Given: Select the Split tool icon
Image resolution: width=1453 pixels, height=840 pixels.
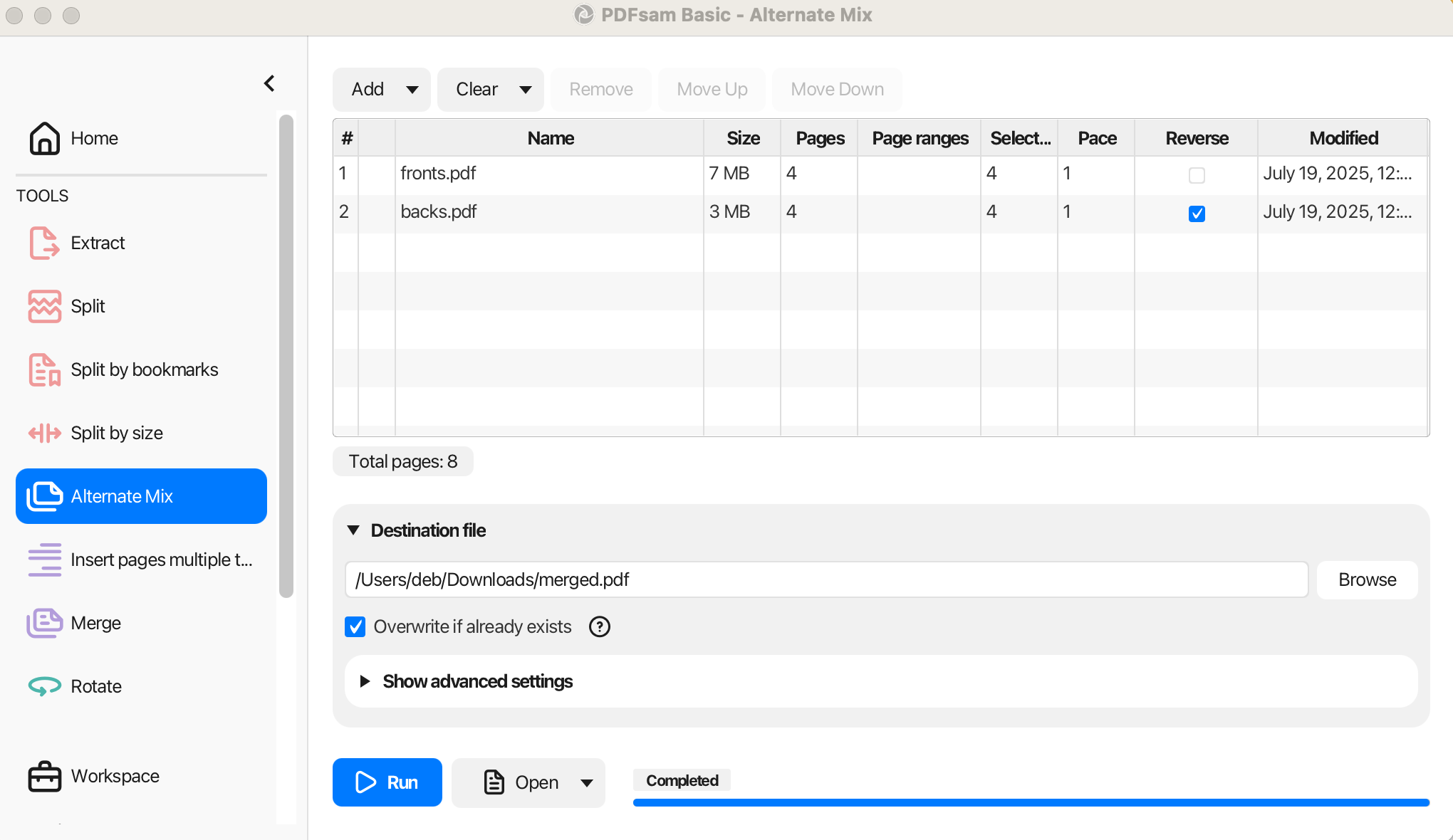Looking at the screenshot, I should coord(44,306).
